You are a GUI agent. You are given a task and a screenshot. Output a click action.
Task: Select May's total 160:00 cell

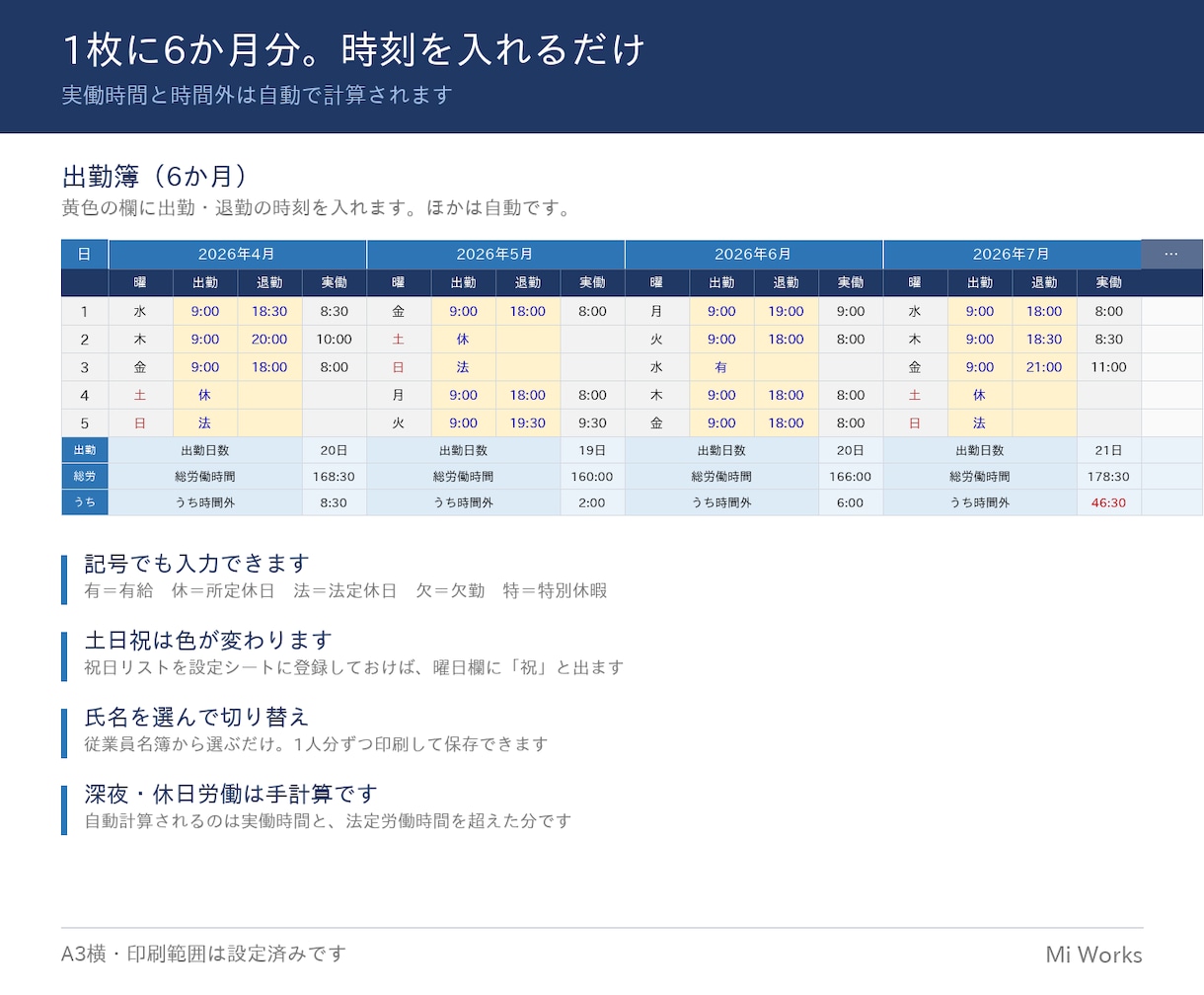(x=593, y=476)
